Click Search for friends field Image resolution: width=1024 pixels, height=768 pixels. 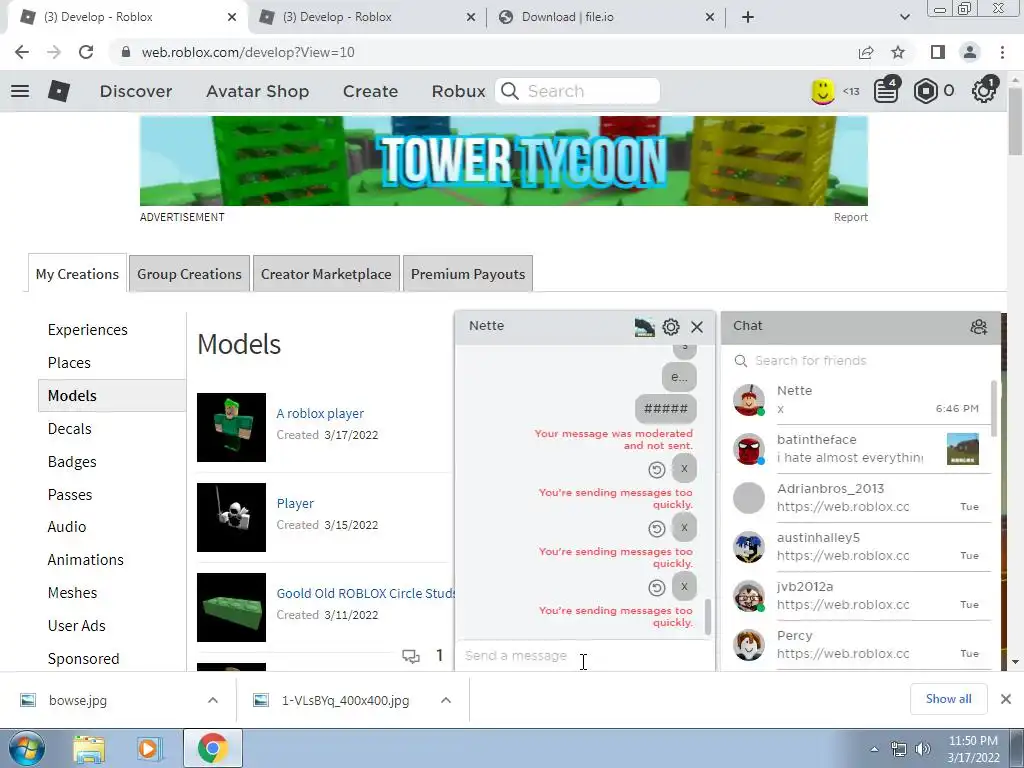(x=861, y=360)
